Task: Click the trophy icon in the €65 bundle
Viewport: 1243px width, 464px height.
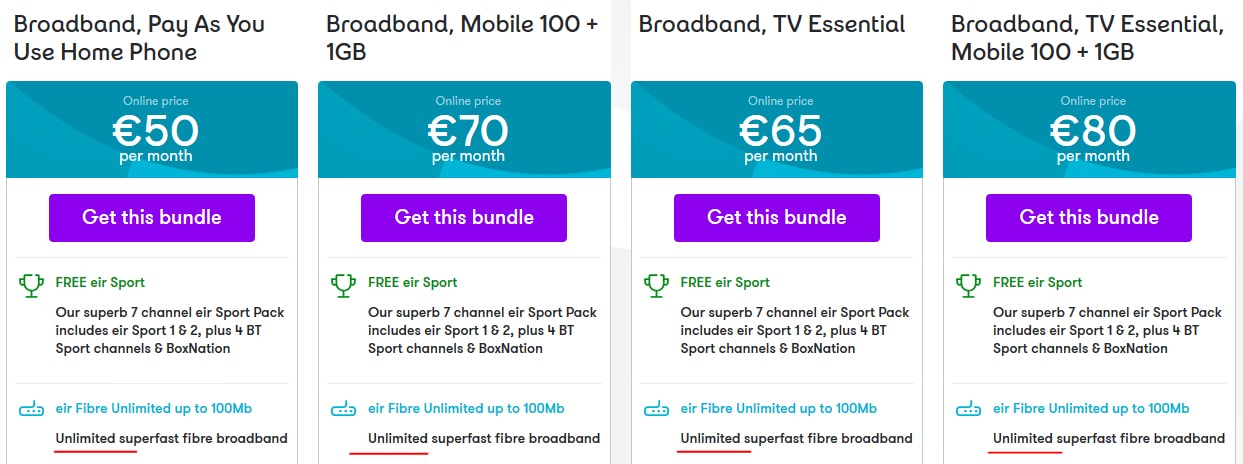Action: pos(657,285)
